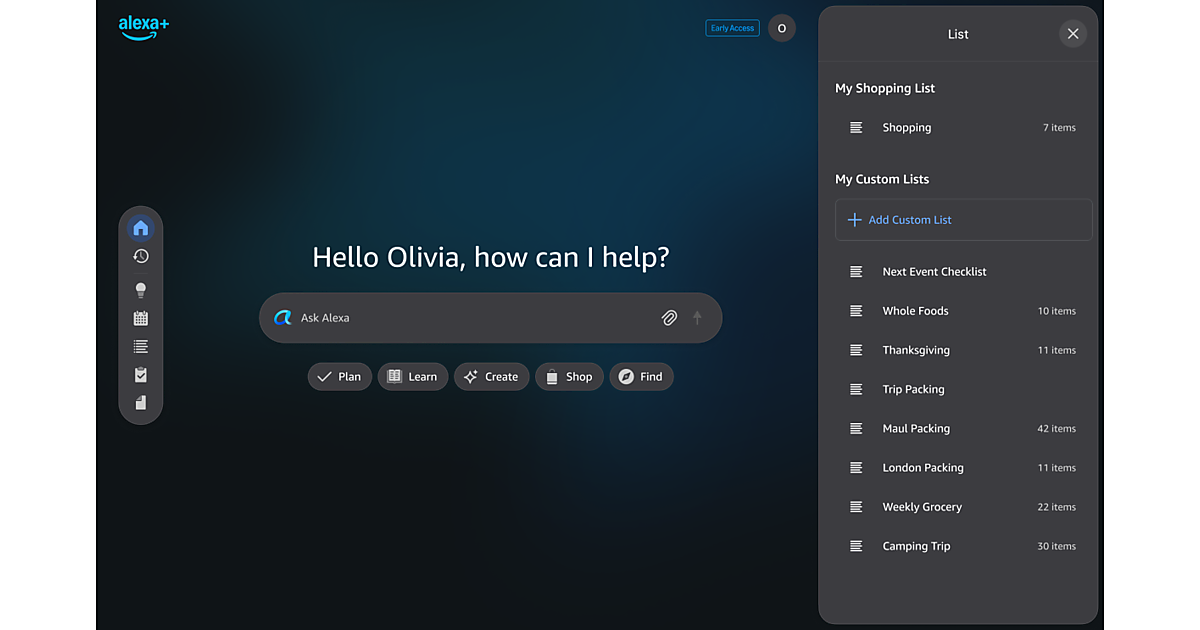Image resolution: width=1200 pixels, height=630 pixels.
Task: Select the Plan suggestion chip
Action: 340,377
